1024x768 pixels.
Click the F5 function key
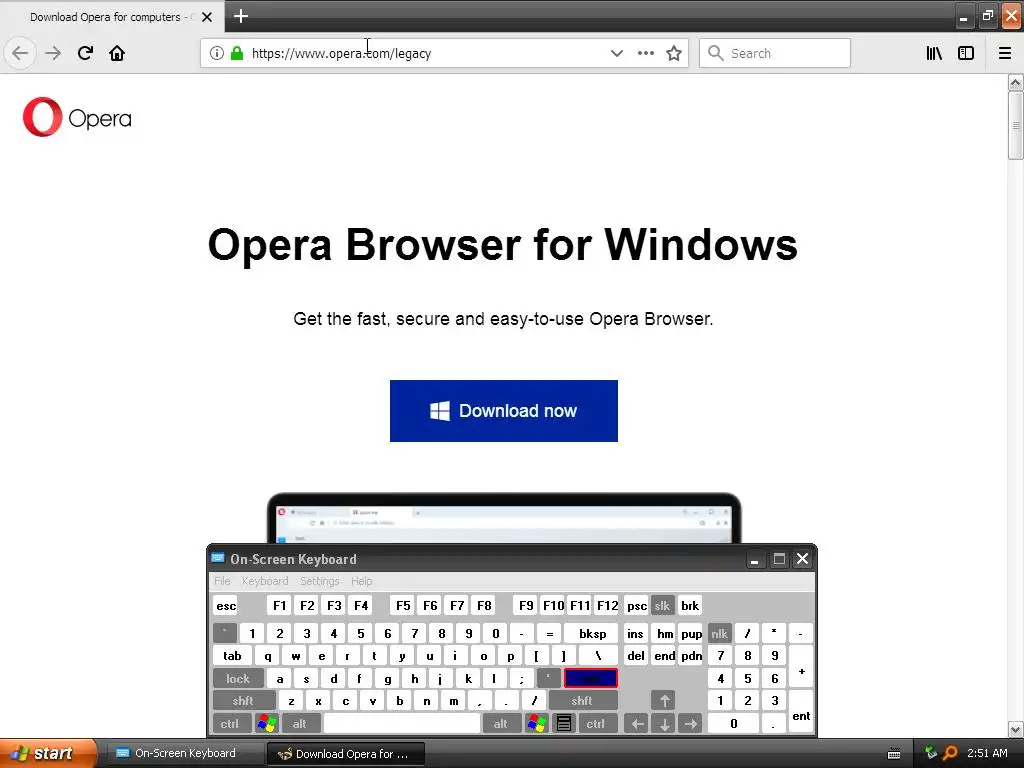point(403,605)
